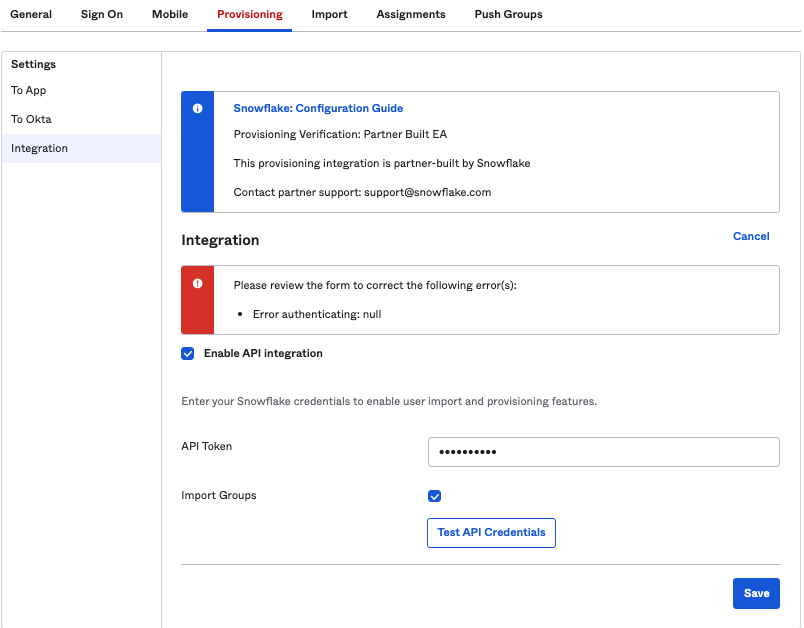Click the Save button
The image size is (804, 628).
(756, 593)
